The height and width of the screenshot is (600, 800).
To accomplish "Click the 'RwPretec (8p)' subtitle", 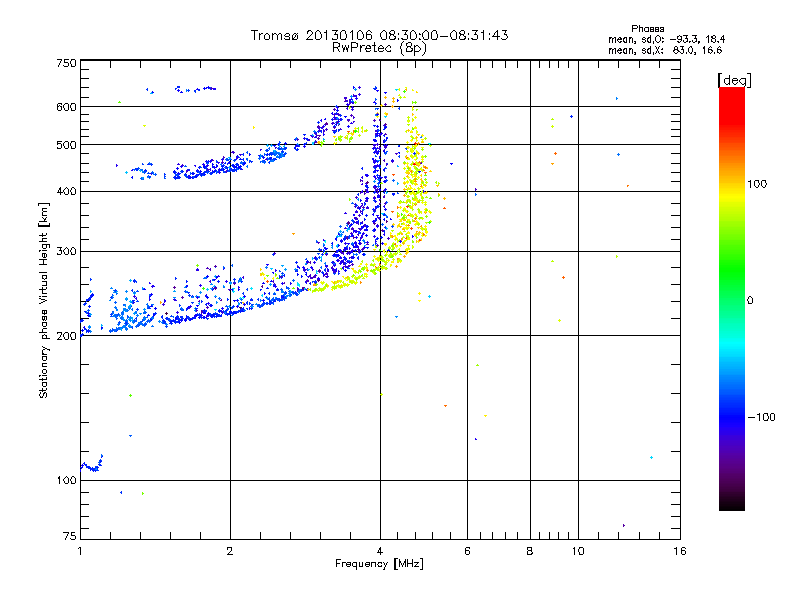I will coord(379,48).
